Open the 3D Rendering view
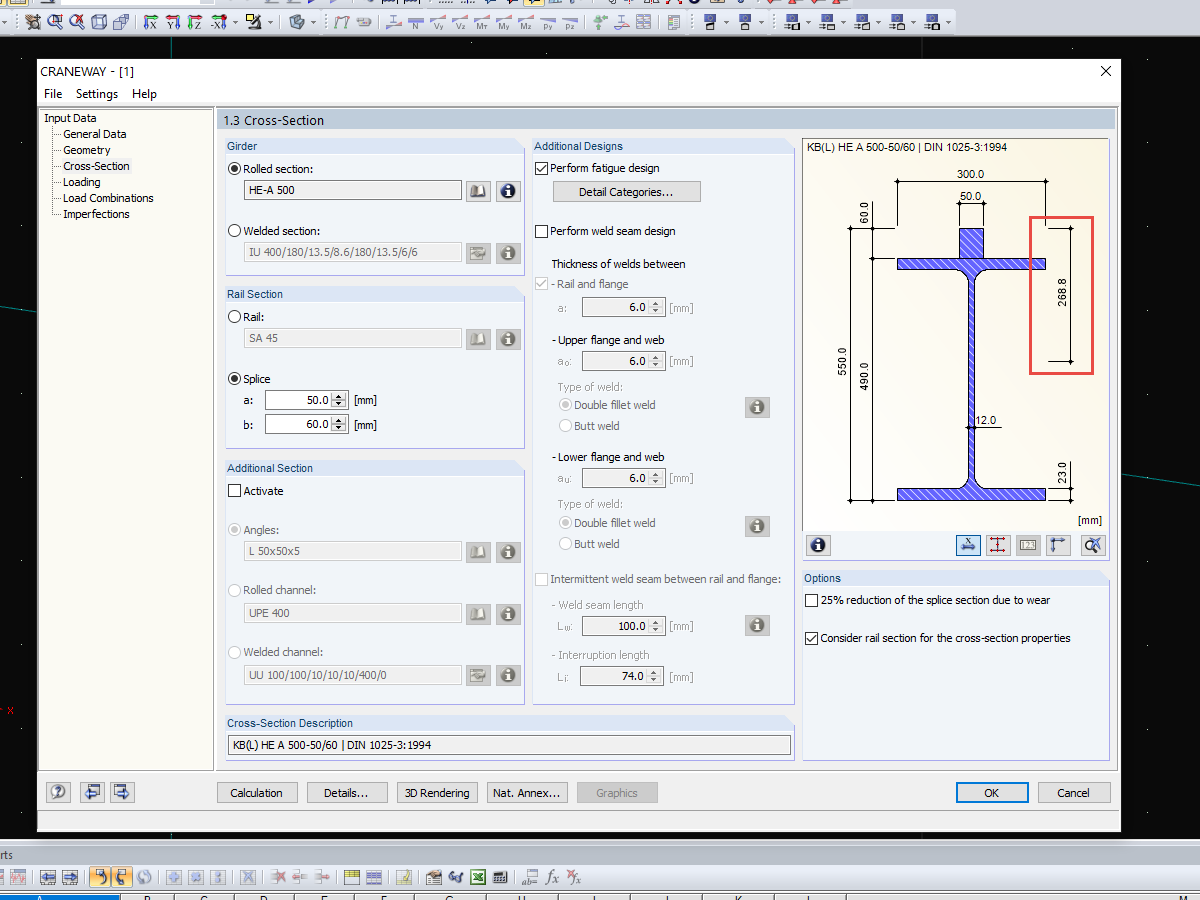The width and height of the screenshot is (1200, 900). 437,792
